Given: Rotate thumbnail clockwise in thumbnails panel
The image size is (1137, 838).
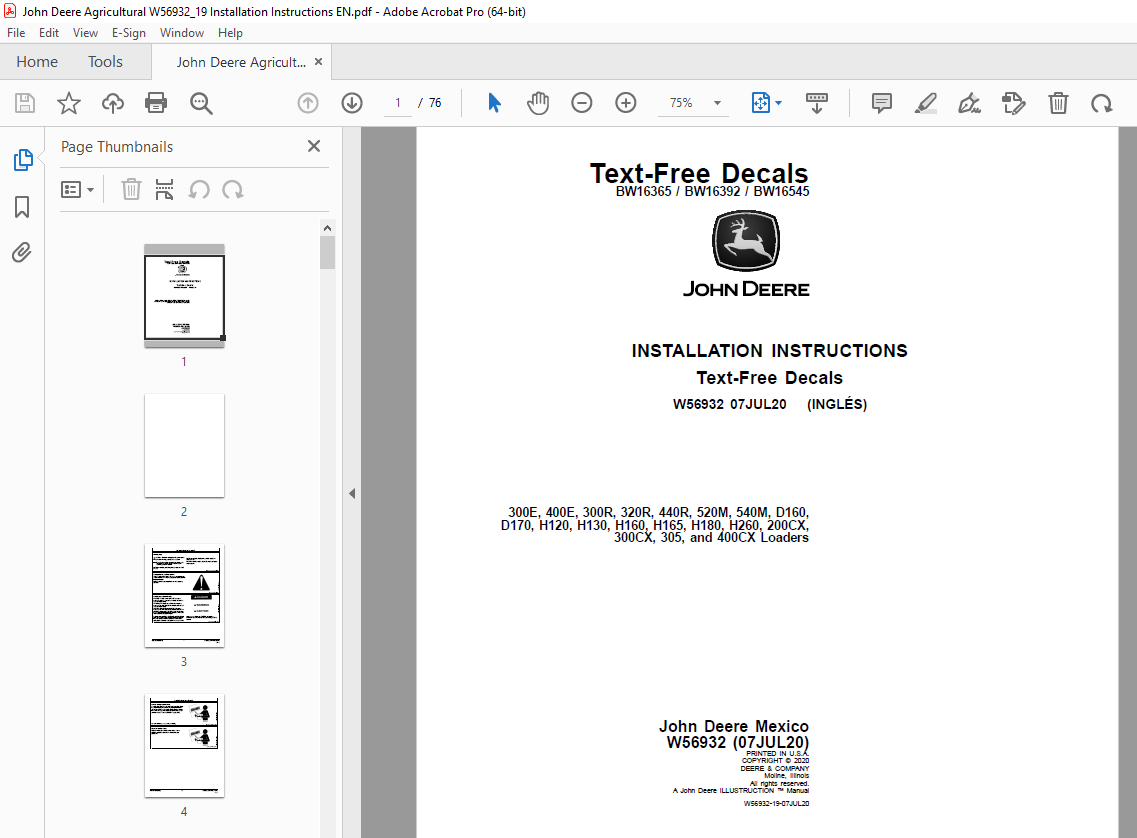Looking at the screenshot, I should pos(233,190).
